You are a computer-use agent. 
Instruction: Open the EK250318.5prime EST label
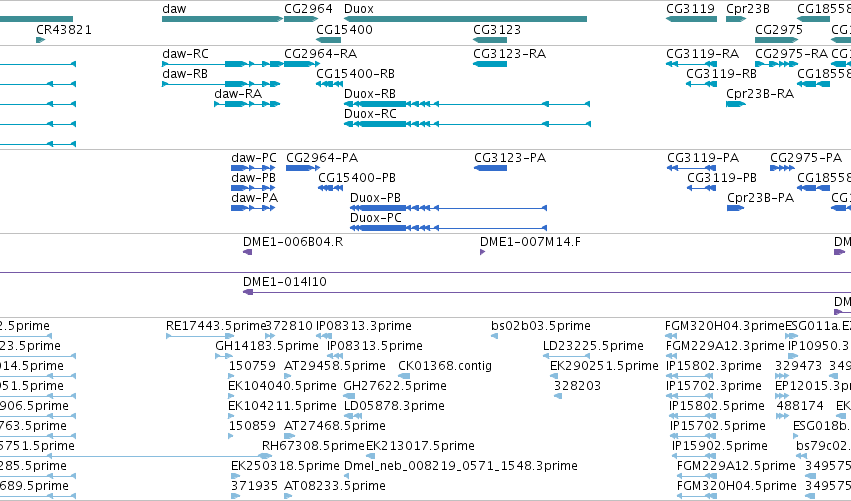(x=285, y=467)
